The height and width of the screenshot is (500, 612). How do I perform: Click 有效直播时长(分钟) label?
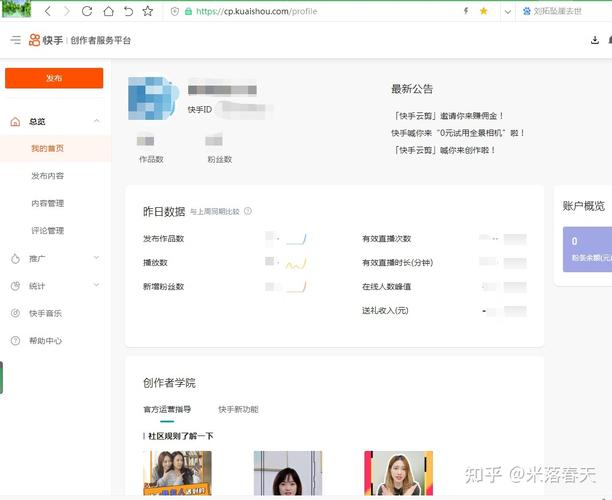[x=397, y=263]
